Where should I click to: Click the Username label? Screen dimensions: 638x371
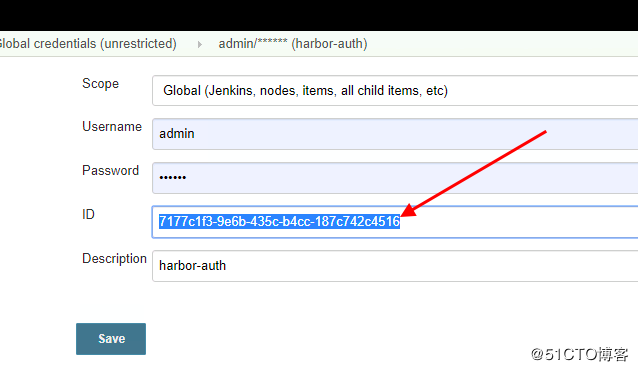(112, 127)
